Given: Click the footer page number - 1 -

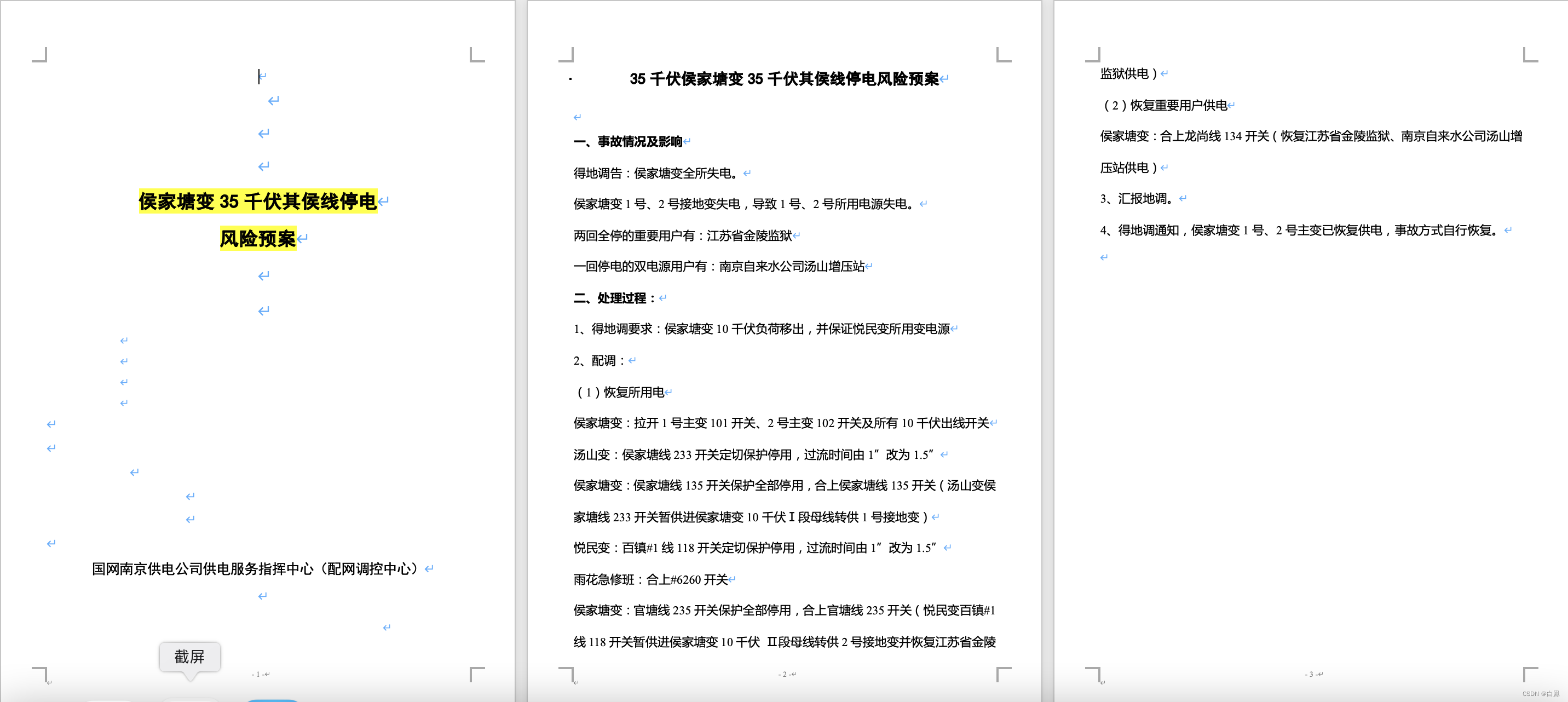Looking at the screenshot, I should coord(258,674).
